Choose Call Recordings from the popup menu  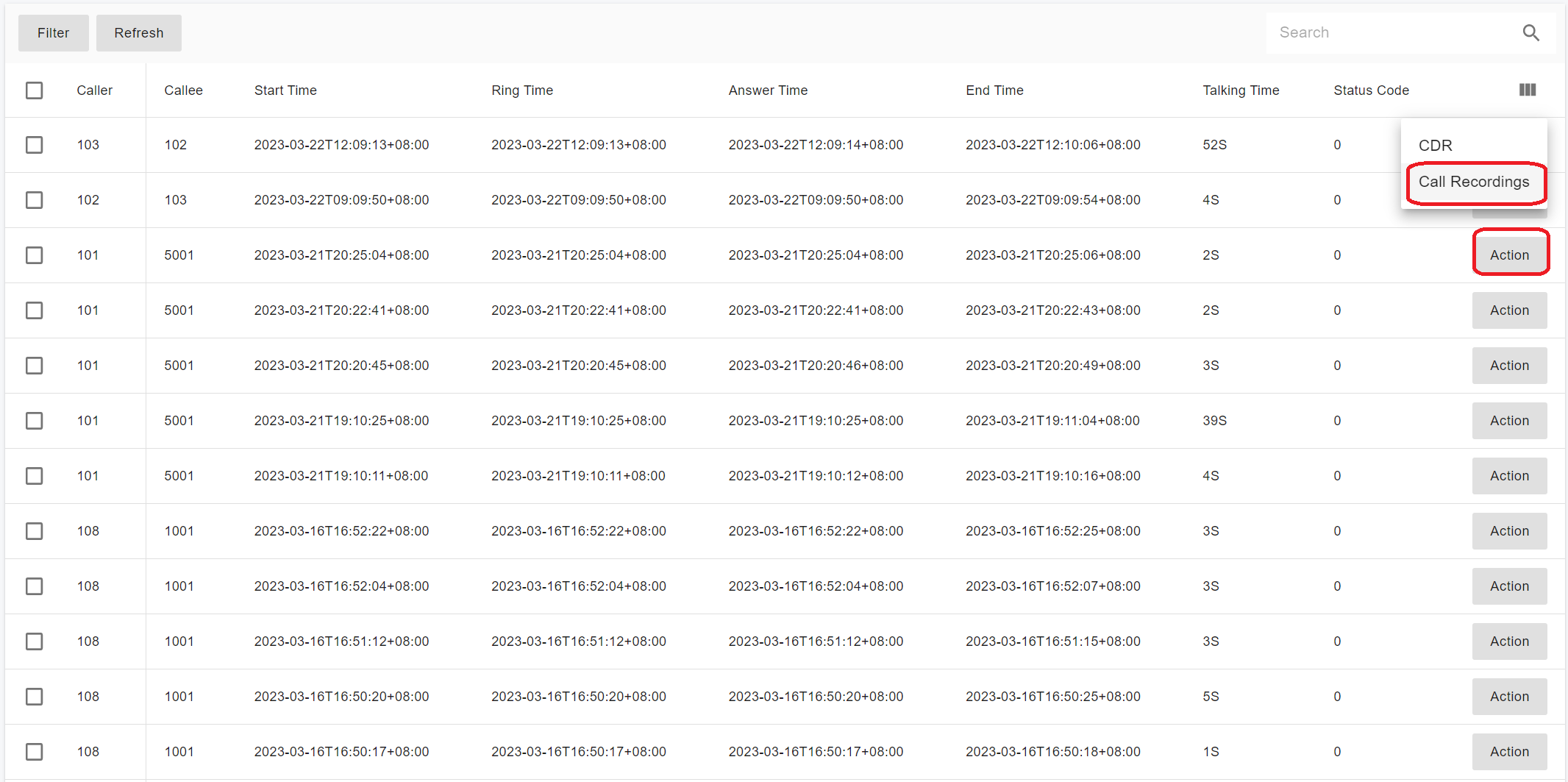click(x=1473, y=182)
